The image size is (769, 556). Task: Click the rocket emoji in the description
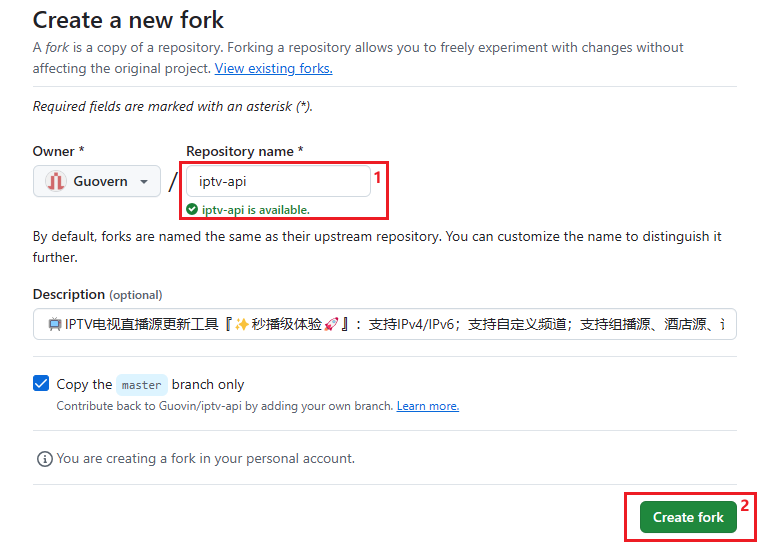tap(331, 324)
